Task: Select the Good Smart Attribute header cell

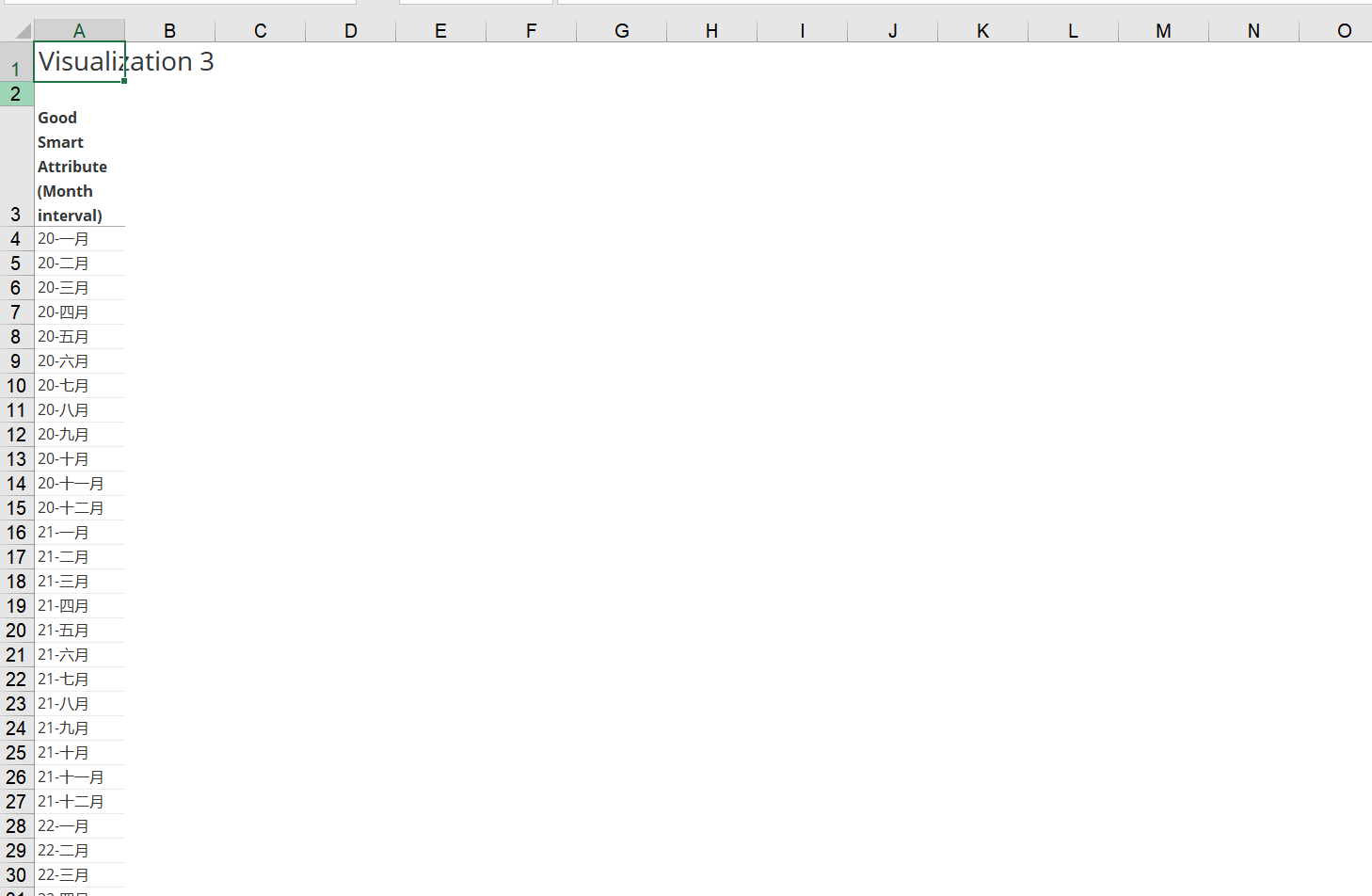Action: (x=79, y=167)
